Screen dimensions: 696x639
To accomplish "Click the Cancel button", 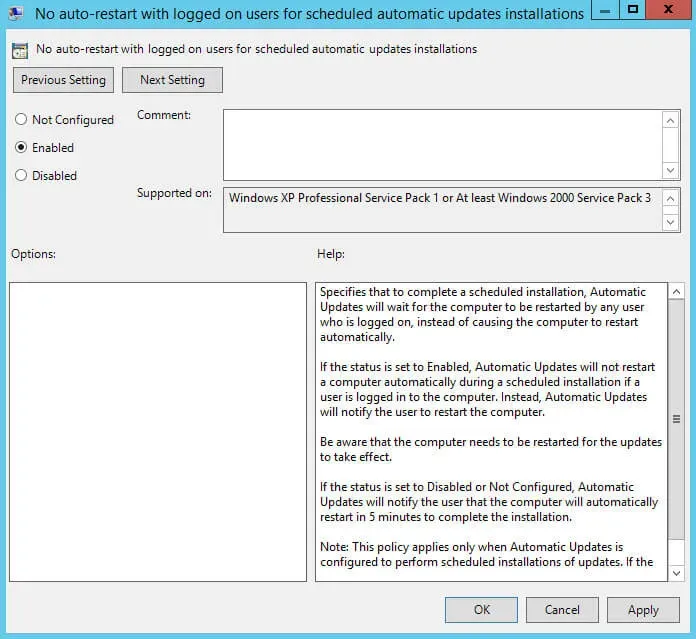I will pos(562,610).
